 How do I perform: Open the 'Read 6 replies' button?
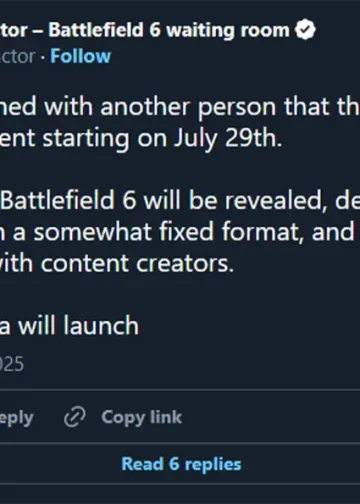181,464
